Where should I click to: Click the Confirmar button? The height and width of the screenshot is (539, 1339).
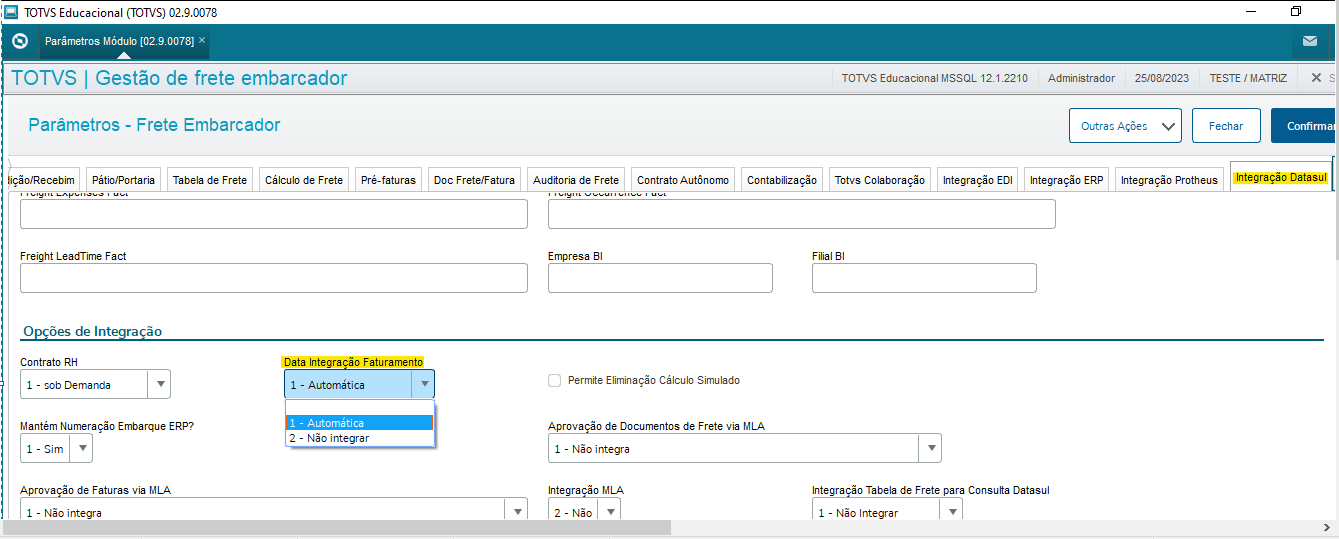pos(1305,126)
